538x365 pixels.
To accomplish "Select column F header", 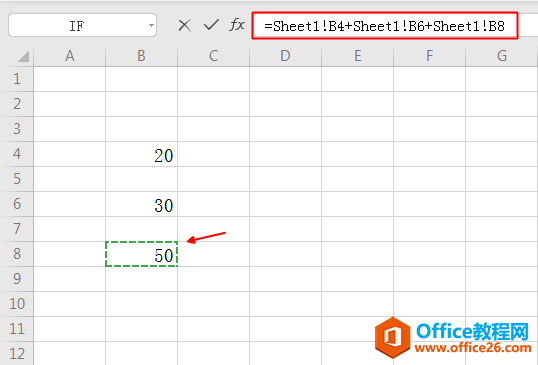I will point(430,56).
